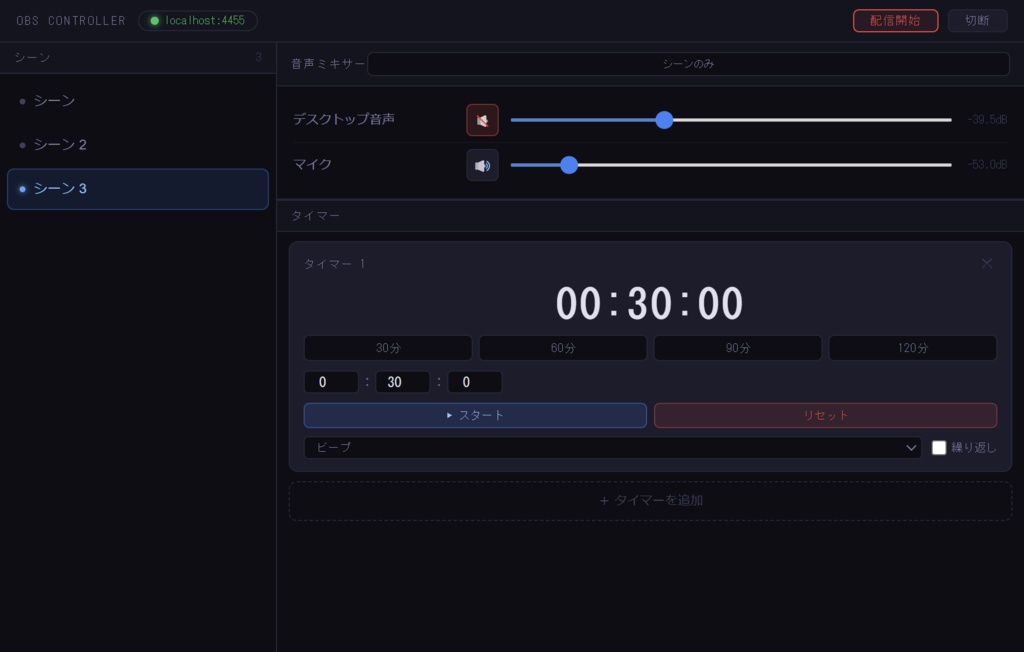Click the リセット button
1024x652 pixels.
(825, 416)
